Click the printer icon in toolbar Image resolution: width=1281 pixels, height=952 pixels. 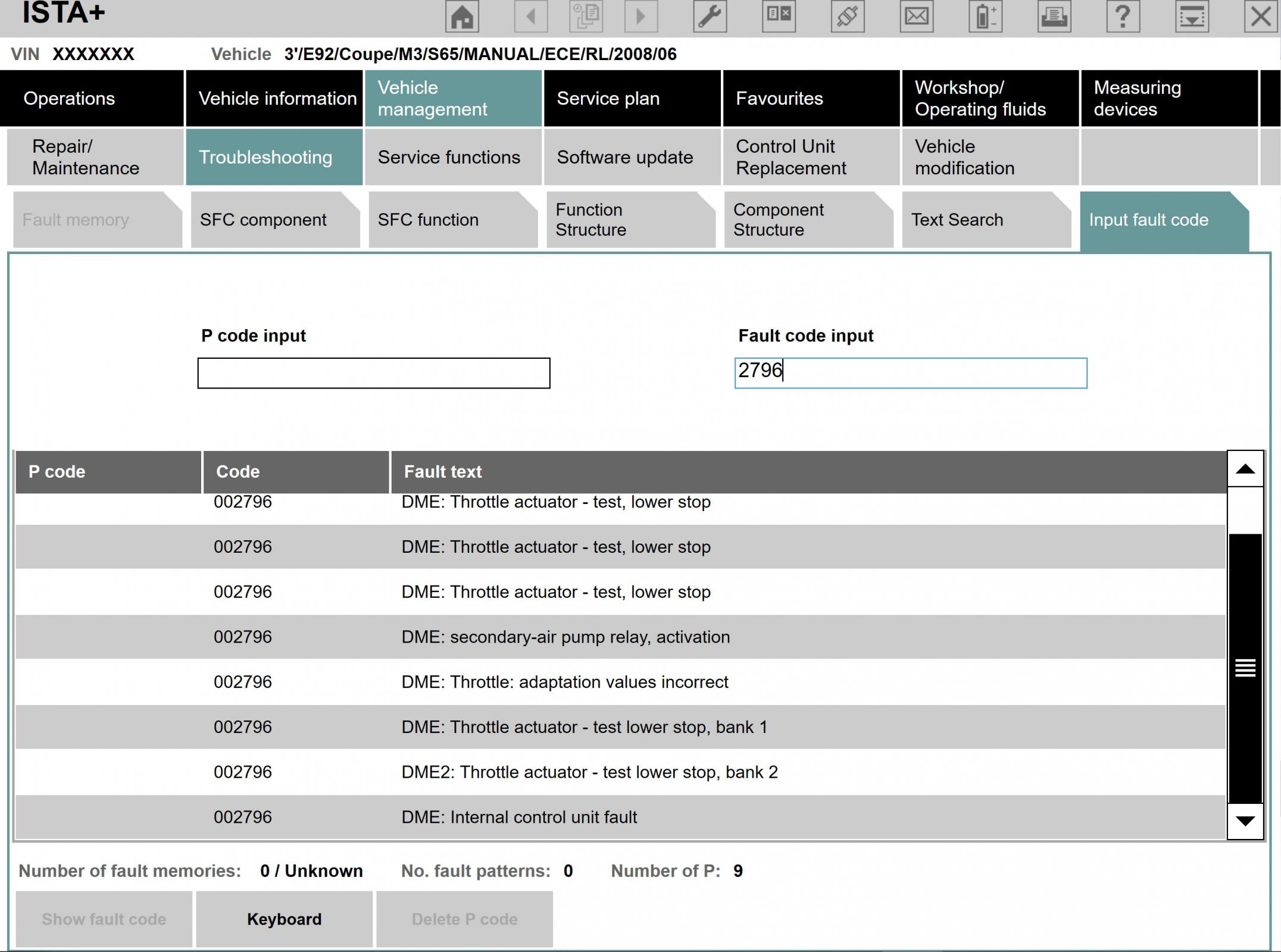click(x=1054, y=16)
